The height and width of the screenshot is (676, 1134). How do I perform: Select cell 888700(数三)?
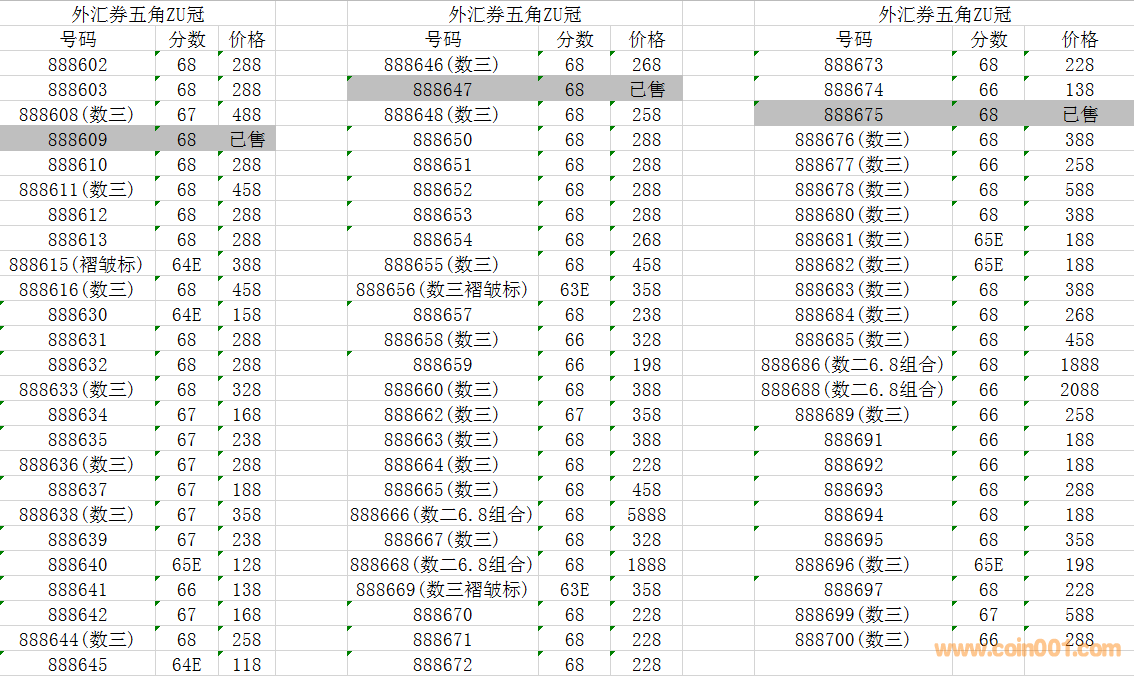[853, 640]
